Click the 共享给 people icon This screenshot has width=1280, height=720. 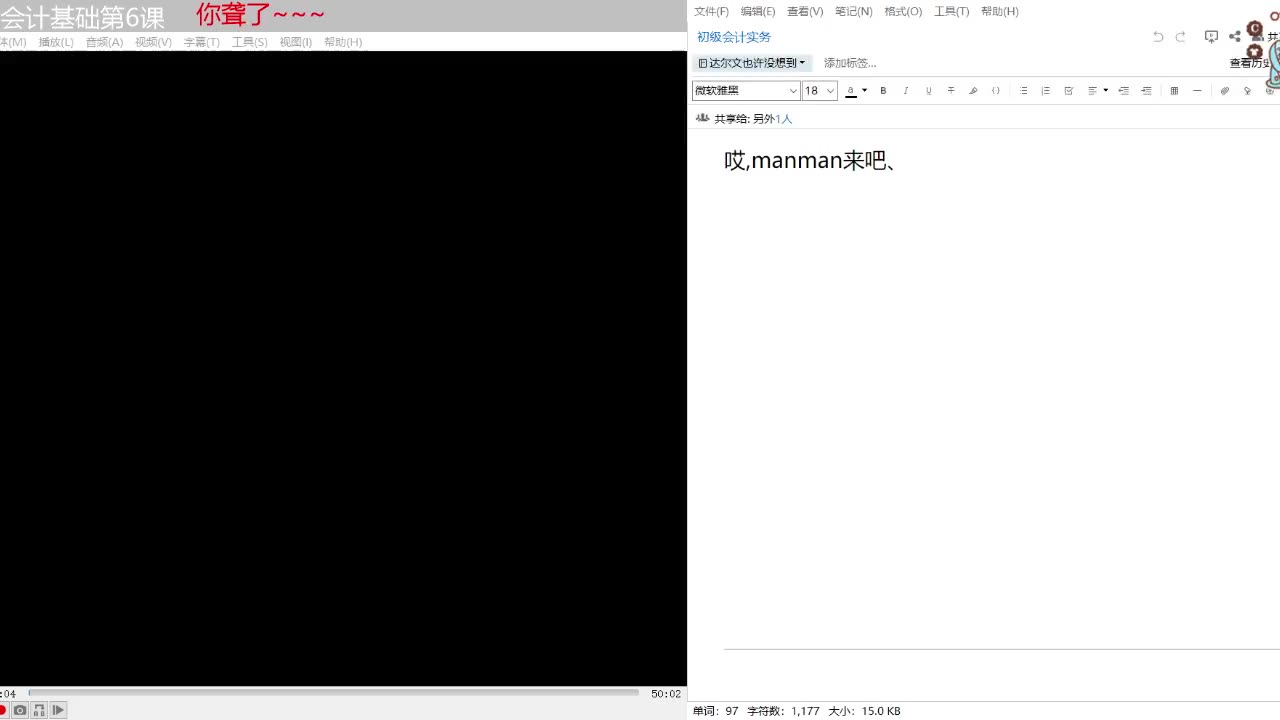coord(702,118)
